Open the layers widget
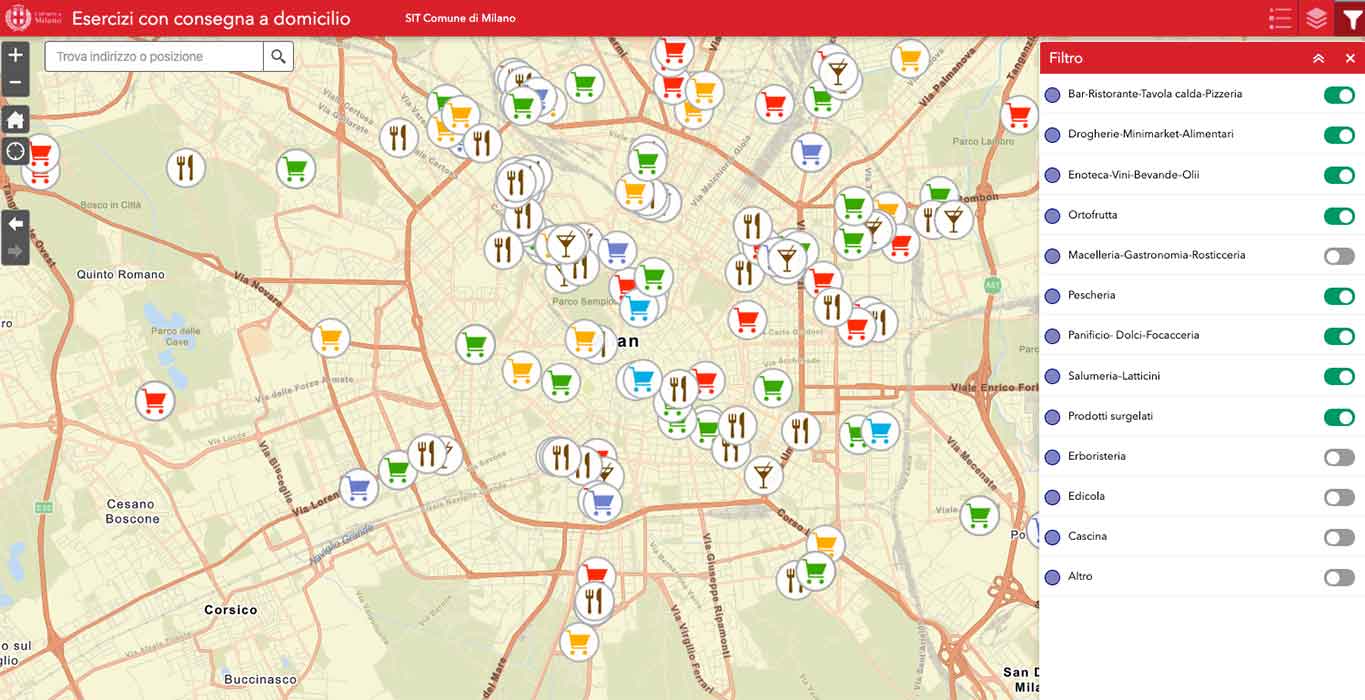This screenshot has width=1365, height=700. tap(1316, 18)
